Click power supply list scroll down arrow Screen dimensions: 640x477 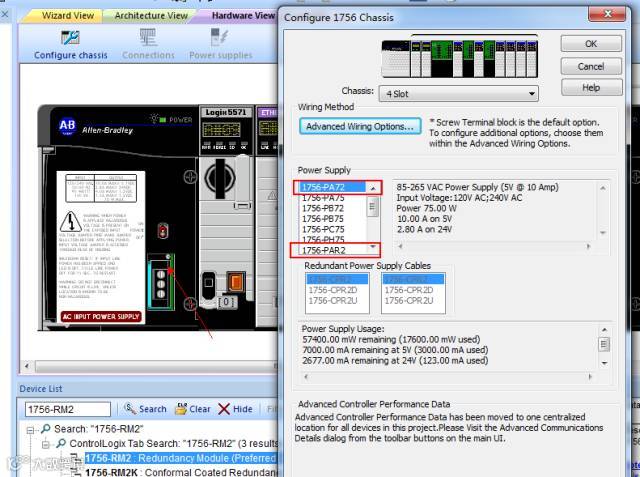tap(373, 247)
